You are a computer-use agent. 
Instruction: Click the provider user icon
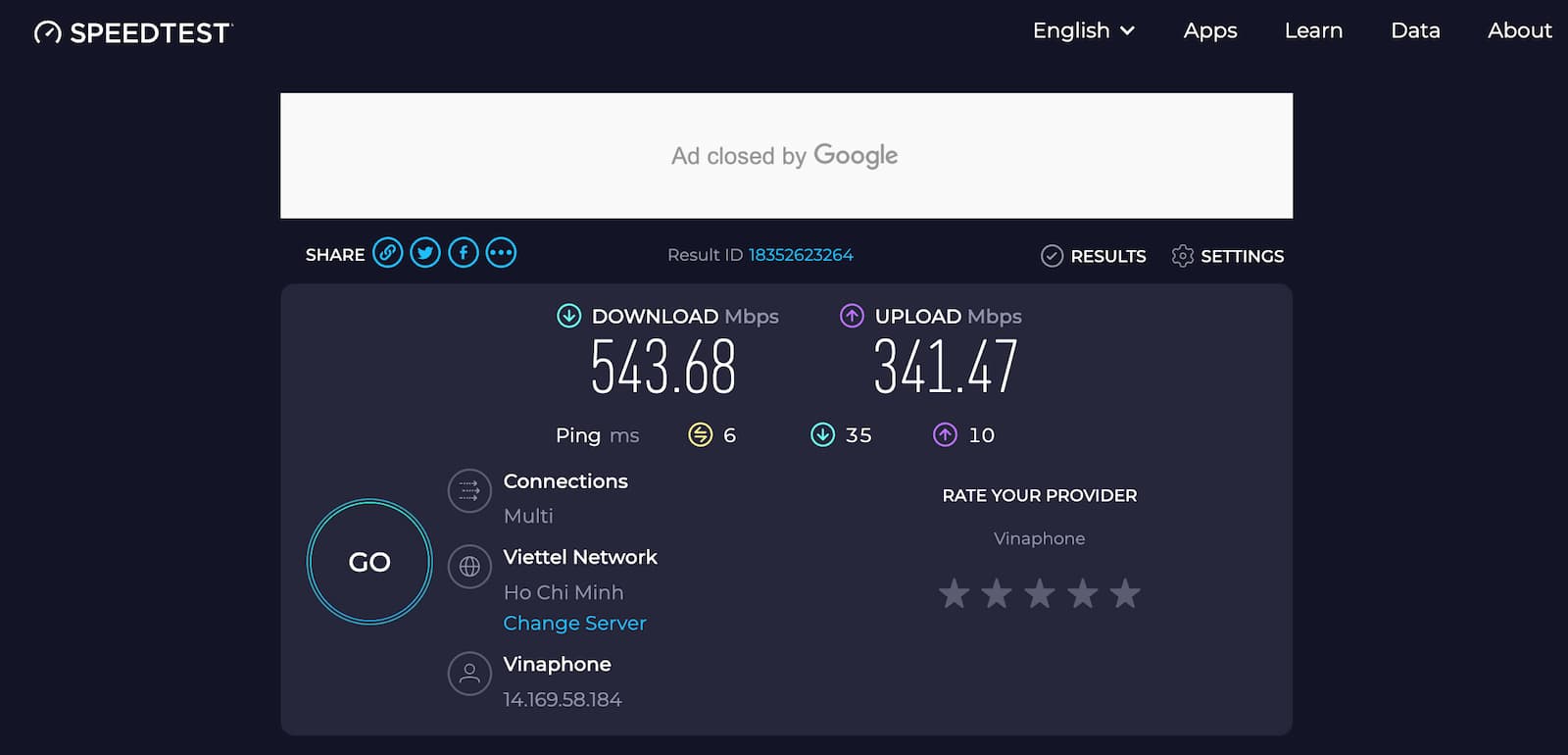click(469, 674)
